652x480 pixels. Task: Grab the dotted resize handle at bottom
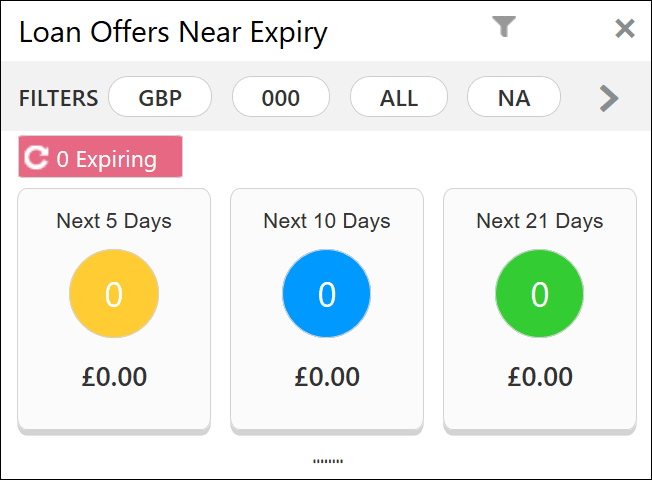(x=328, y=461)
